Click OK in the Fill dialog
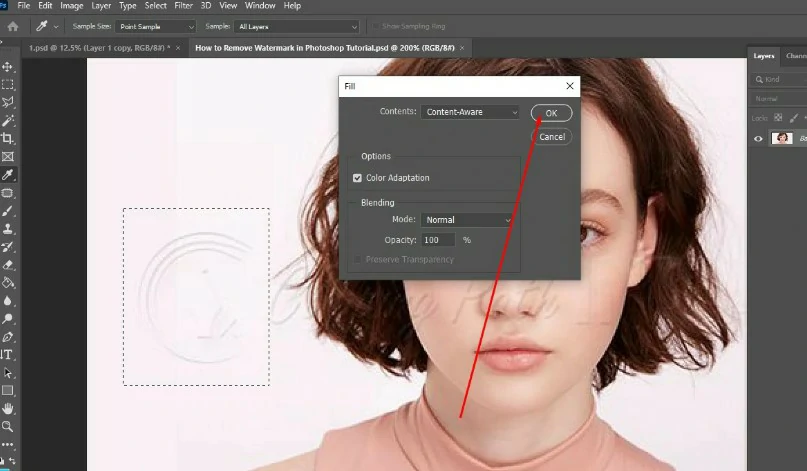Image resolution: width=807 pixels, height=471 pixels. [x=551, y=113]
